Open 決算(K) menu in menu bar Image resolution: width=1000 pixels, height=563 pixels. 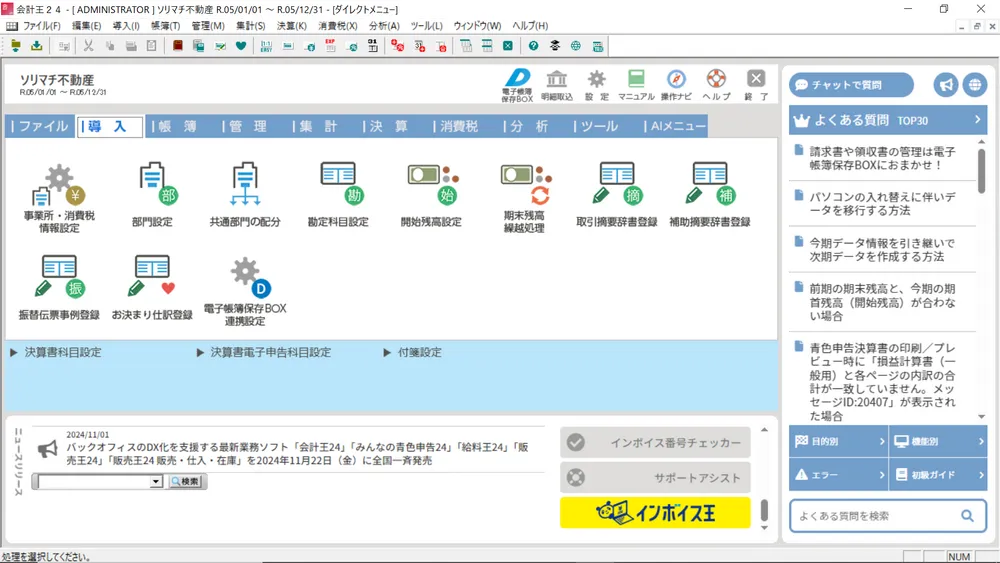point(291,26)
